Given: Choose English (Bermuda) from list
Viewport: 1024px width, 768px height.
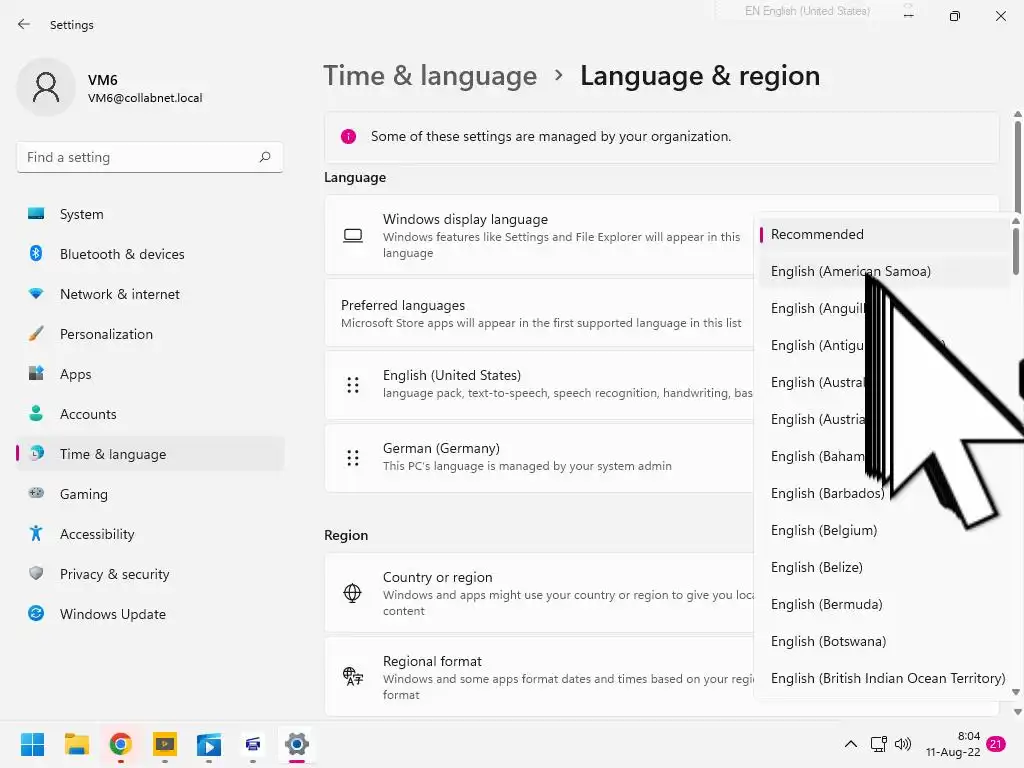Looking at the screenshot, I should [x=884, y=604].
